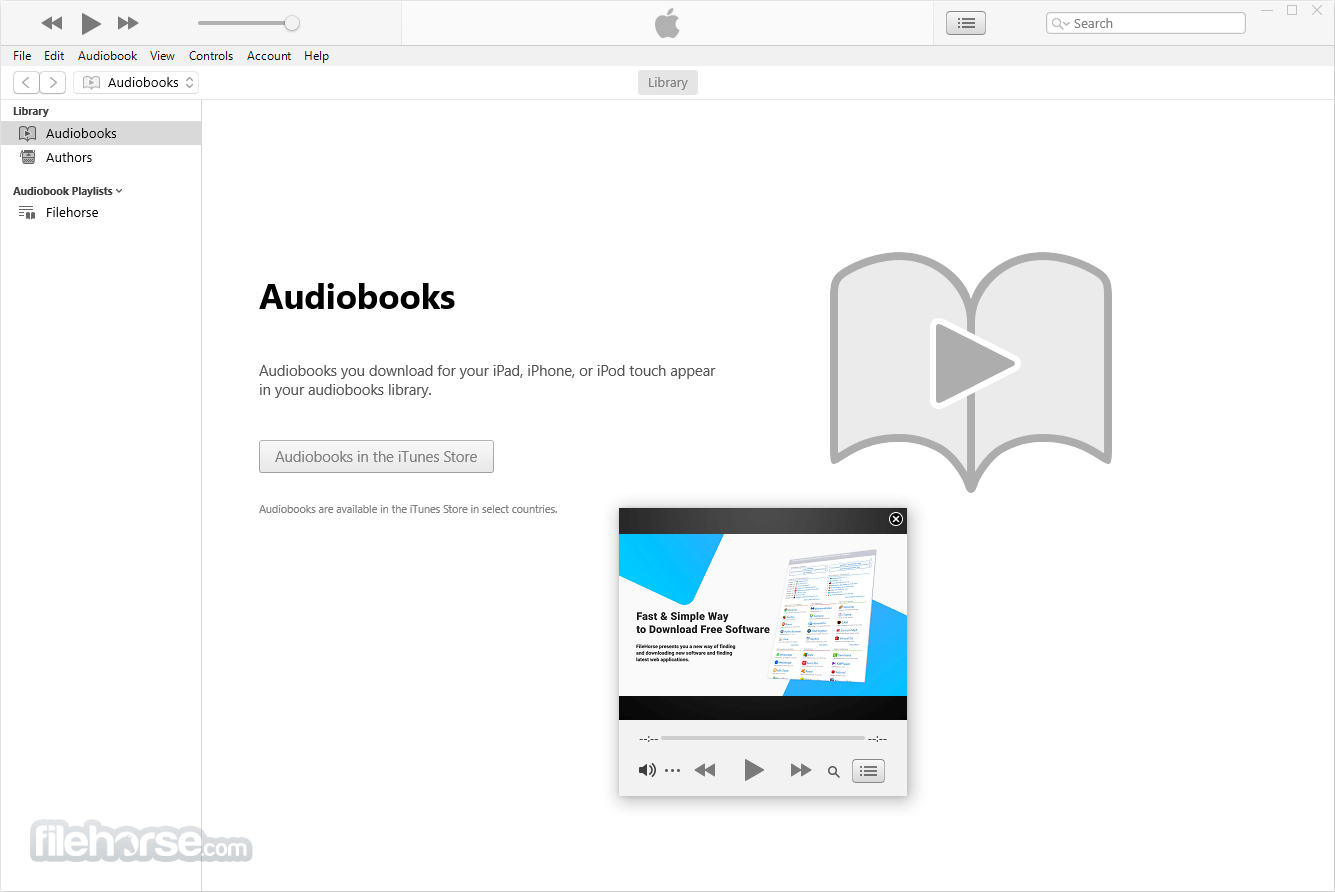
Task: Maximize the iTunes window
Action: pos(1292,10)
